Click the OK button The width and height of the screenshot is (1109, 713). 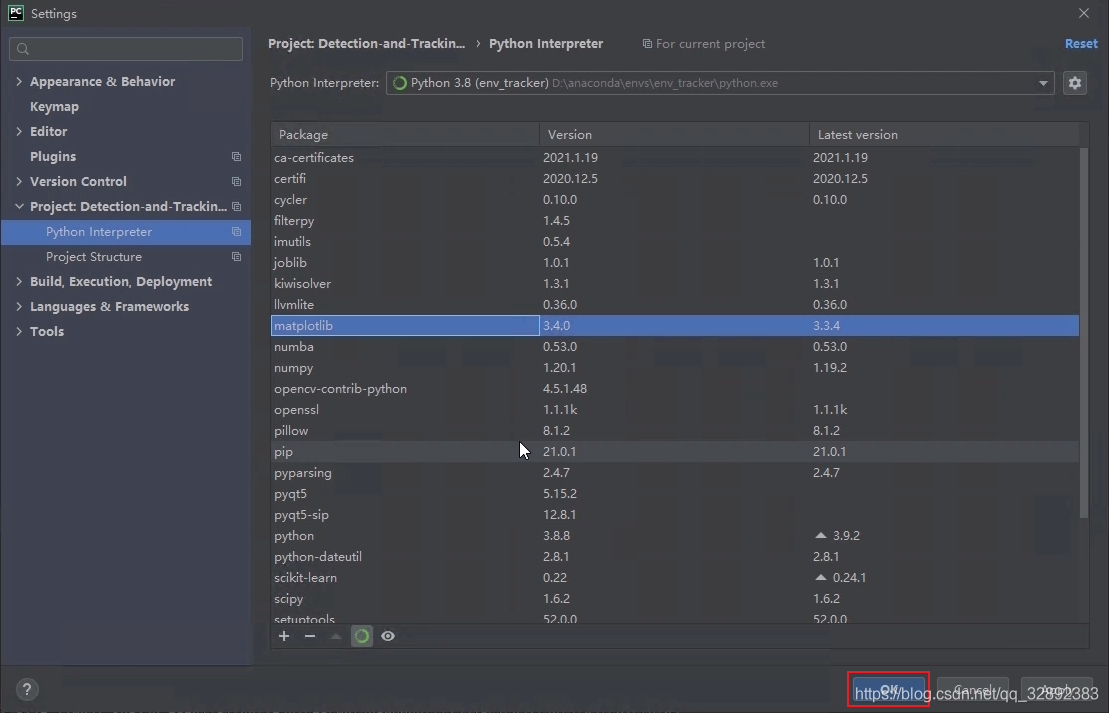889,690
